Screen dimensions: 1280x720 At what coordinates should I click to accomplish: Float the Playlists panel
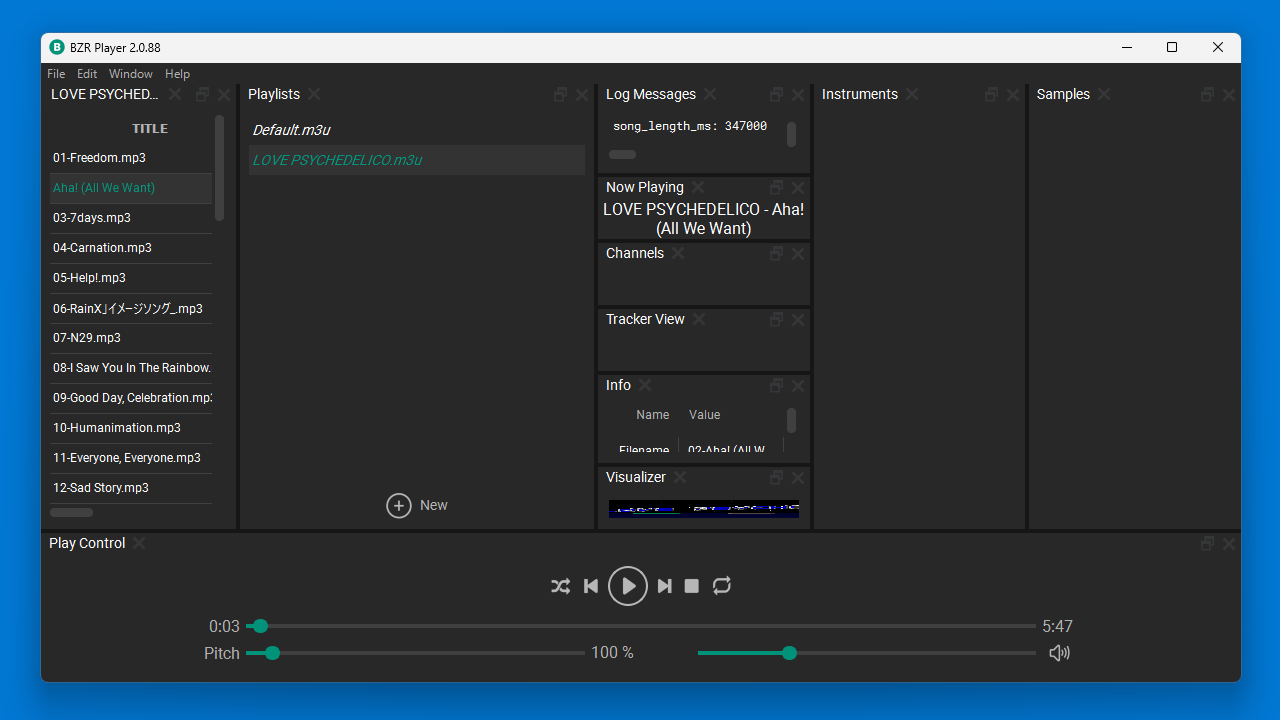coord(560,94)
